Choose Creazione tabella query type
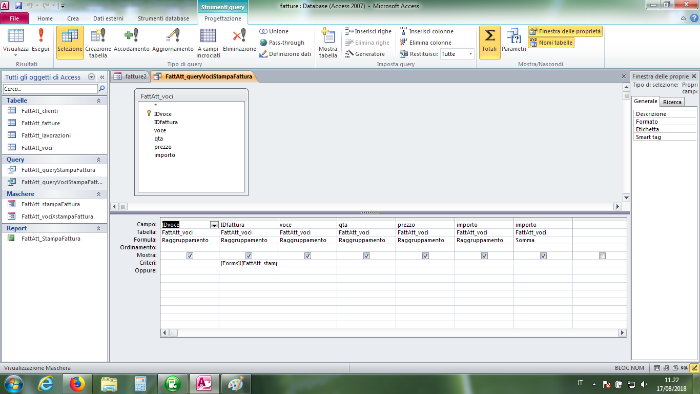 click(x=98, y=42)
